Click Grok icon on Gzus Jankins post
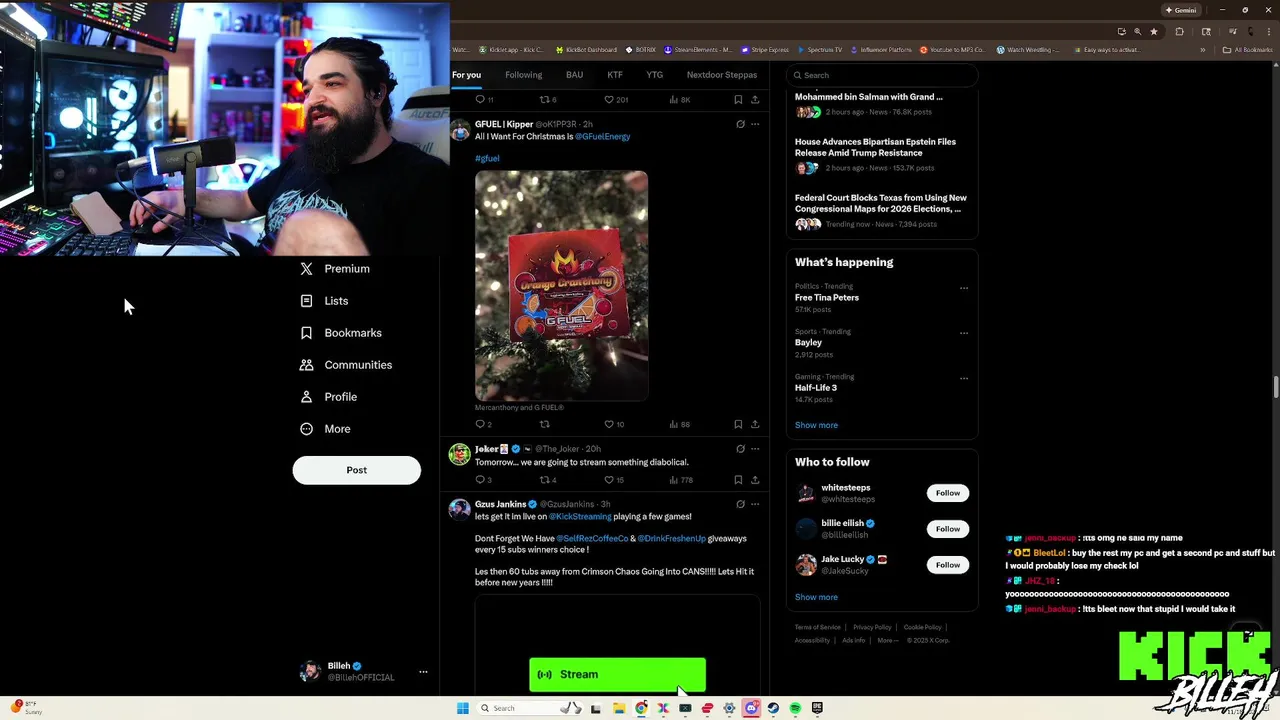1280x720 pixels. click(740, 504)
